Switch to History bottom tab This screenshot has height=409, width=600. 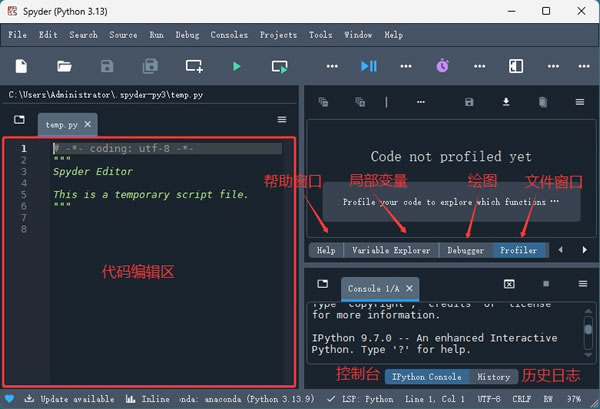(494, 377)
